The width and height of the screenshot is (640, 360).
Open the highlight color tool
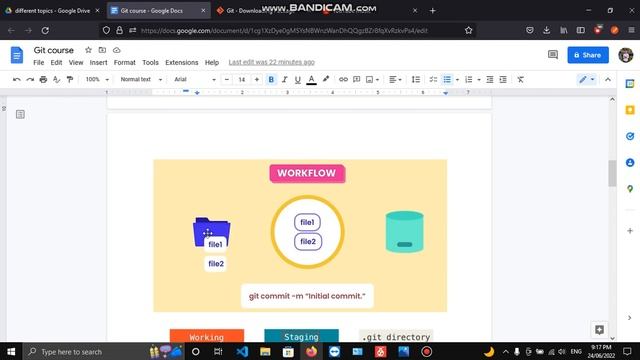(326, 79)
